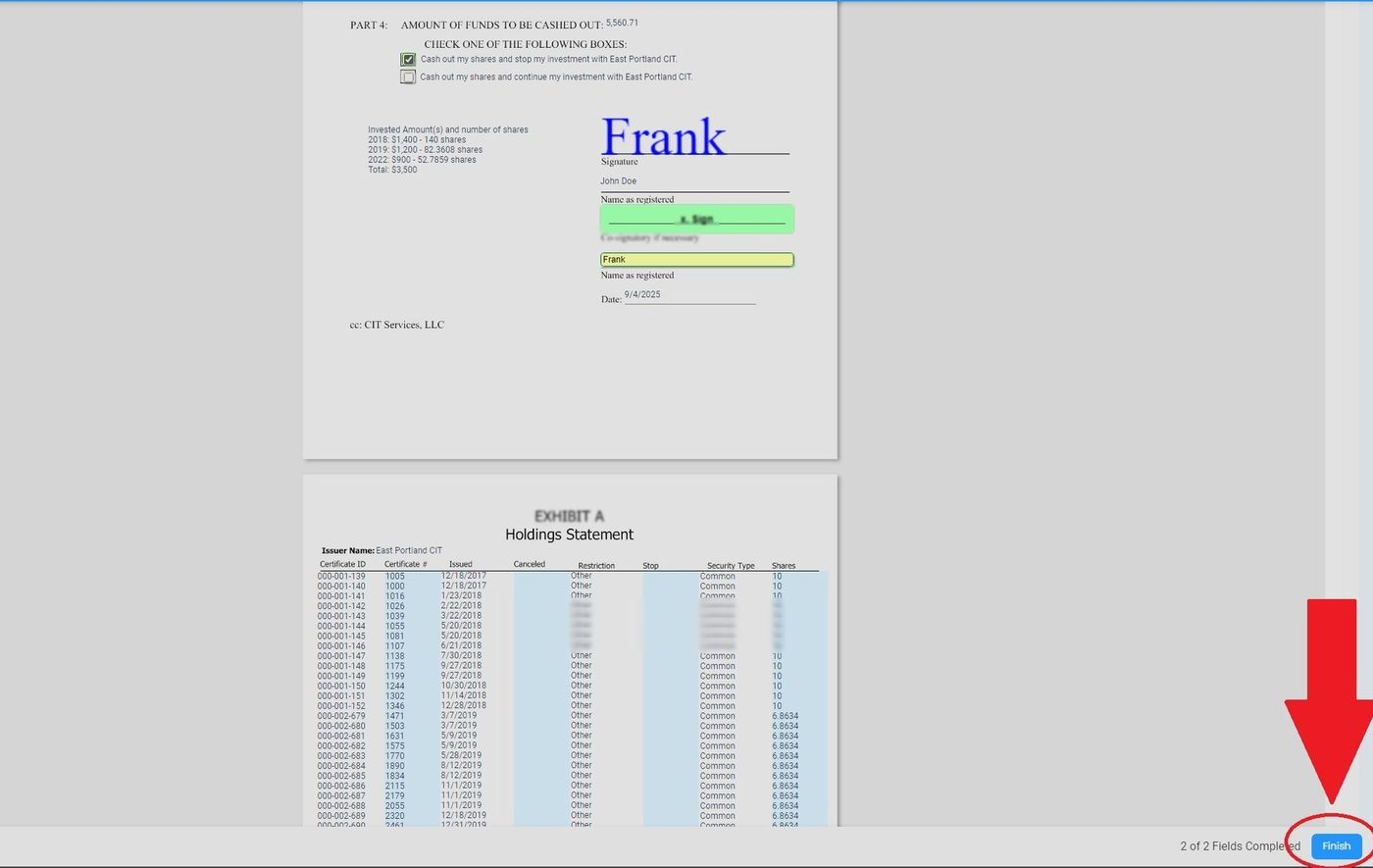Click the blue Finish button
Screen dimensions: 1373x868
coord(1336,845)
